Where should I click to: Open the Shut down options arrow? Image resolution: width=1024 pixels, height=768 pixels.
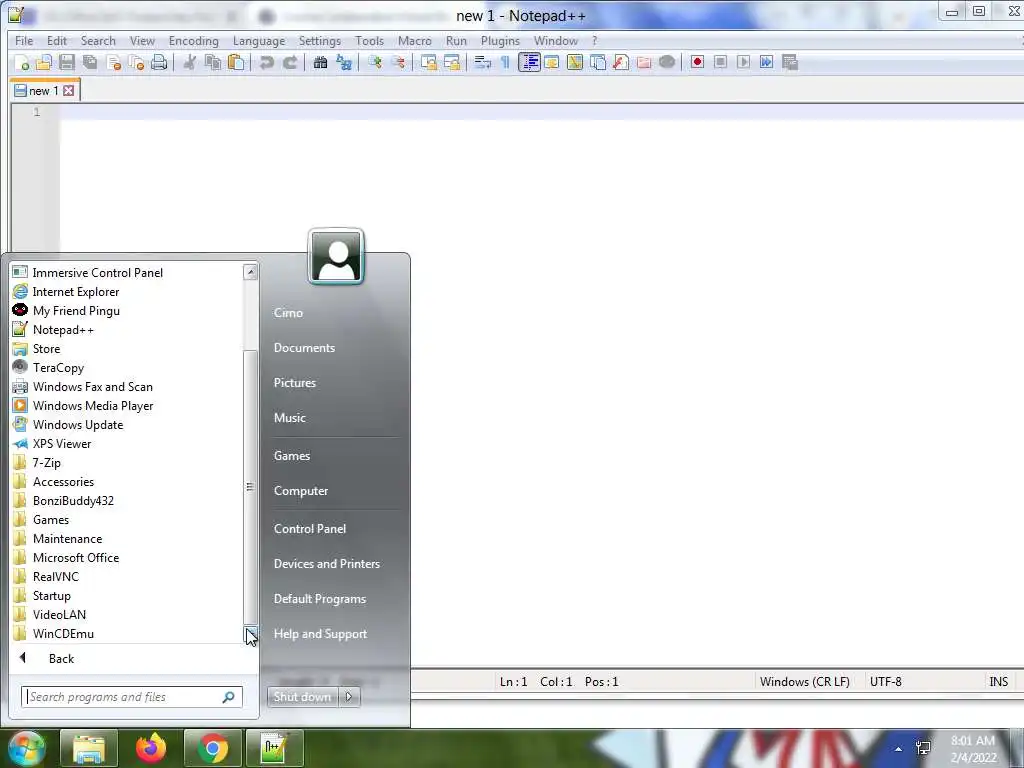click(x=349, y=697)
